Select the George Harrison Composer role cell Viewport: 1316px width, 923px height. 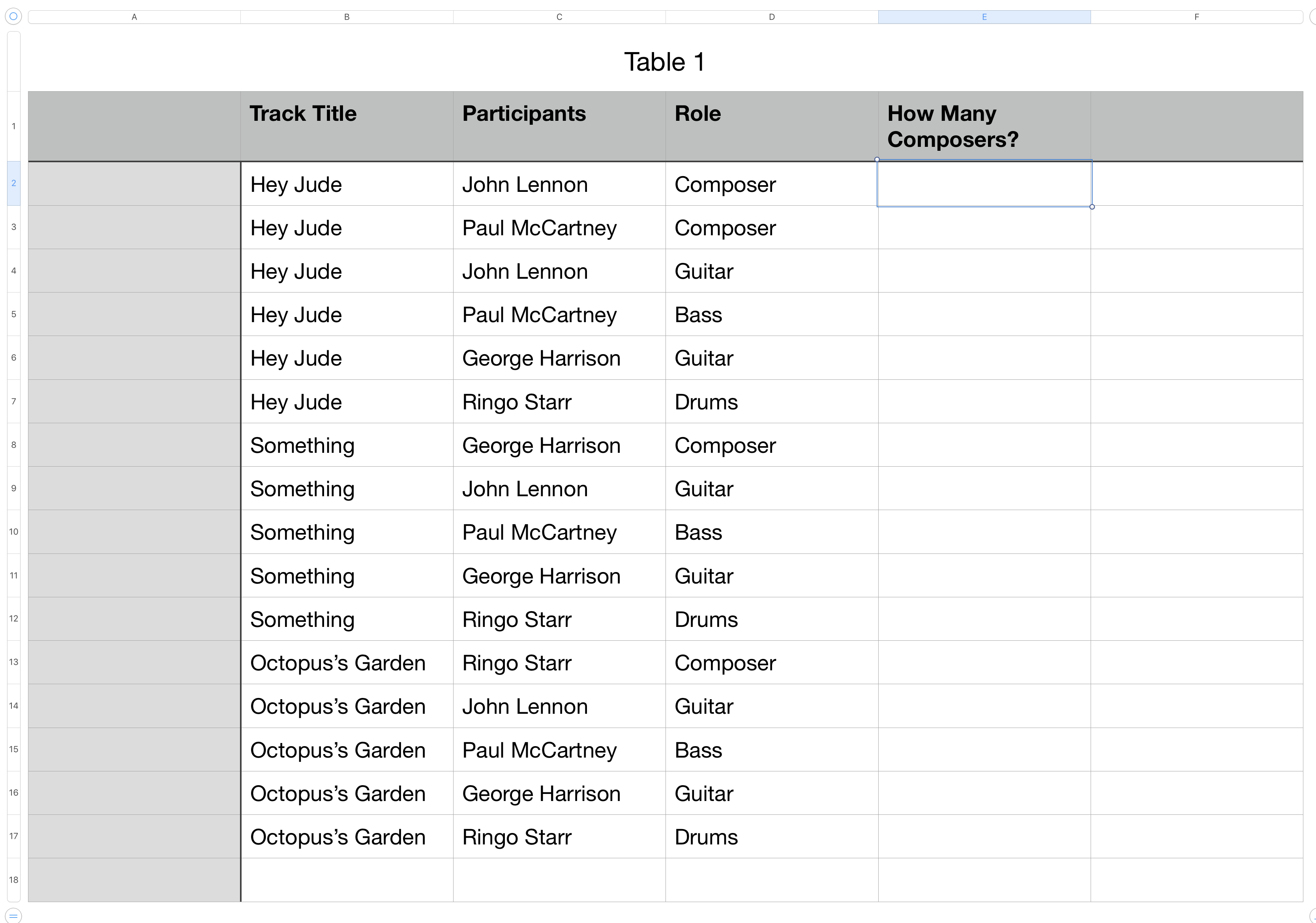pos(771,445)
